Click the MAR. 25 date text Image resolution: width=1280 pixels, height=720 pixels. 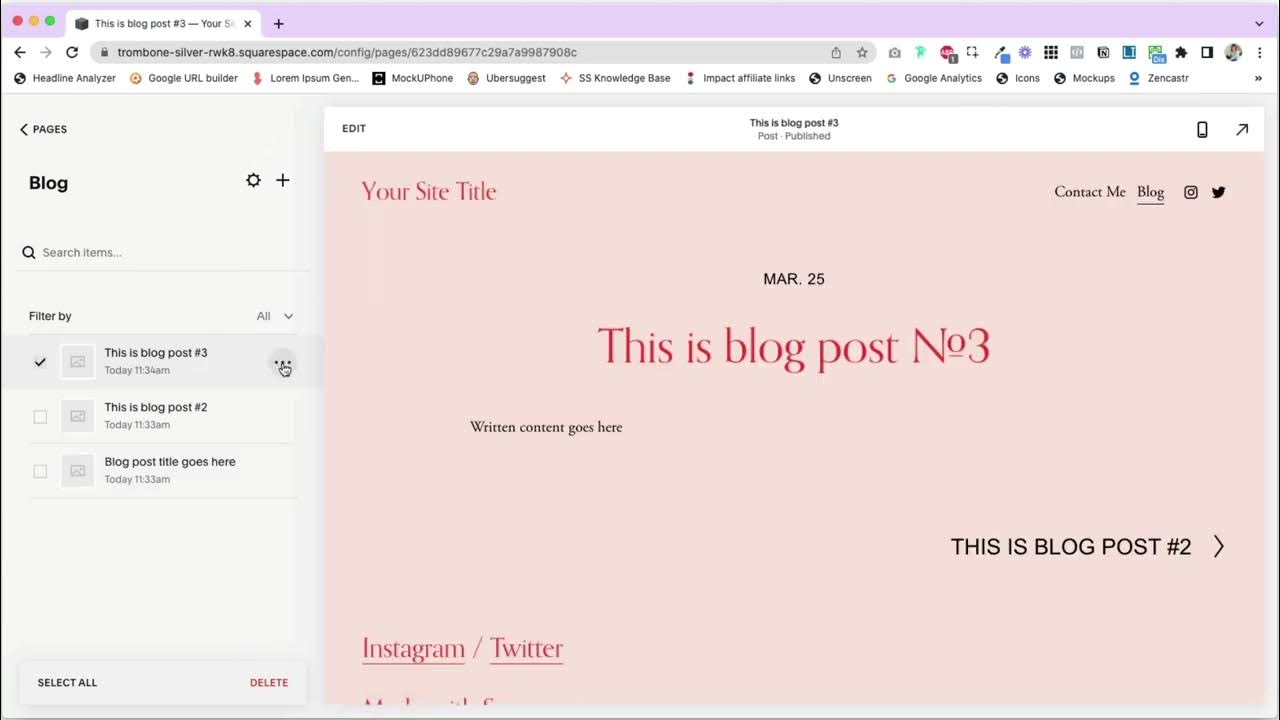pyautogui.click(x=794, y=279)
